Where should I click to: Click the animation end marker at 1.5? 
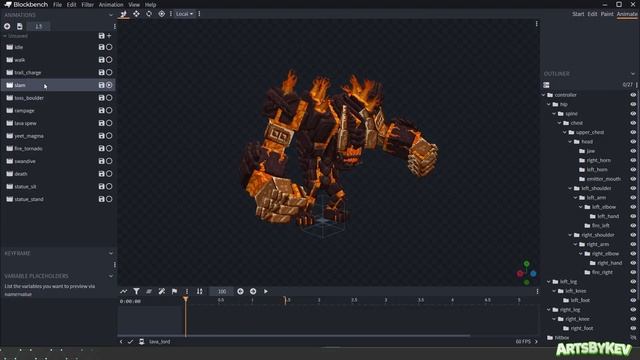(x=285, y=300)
